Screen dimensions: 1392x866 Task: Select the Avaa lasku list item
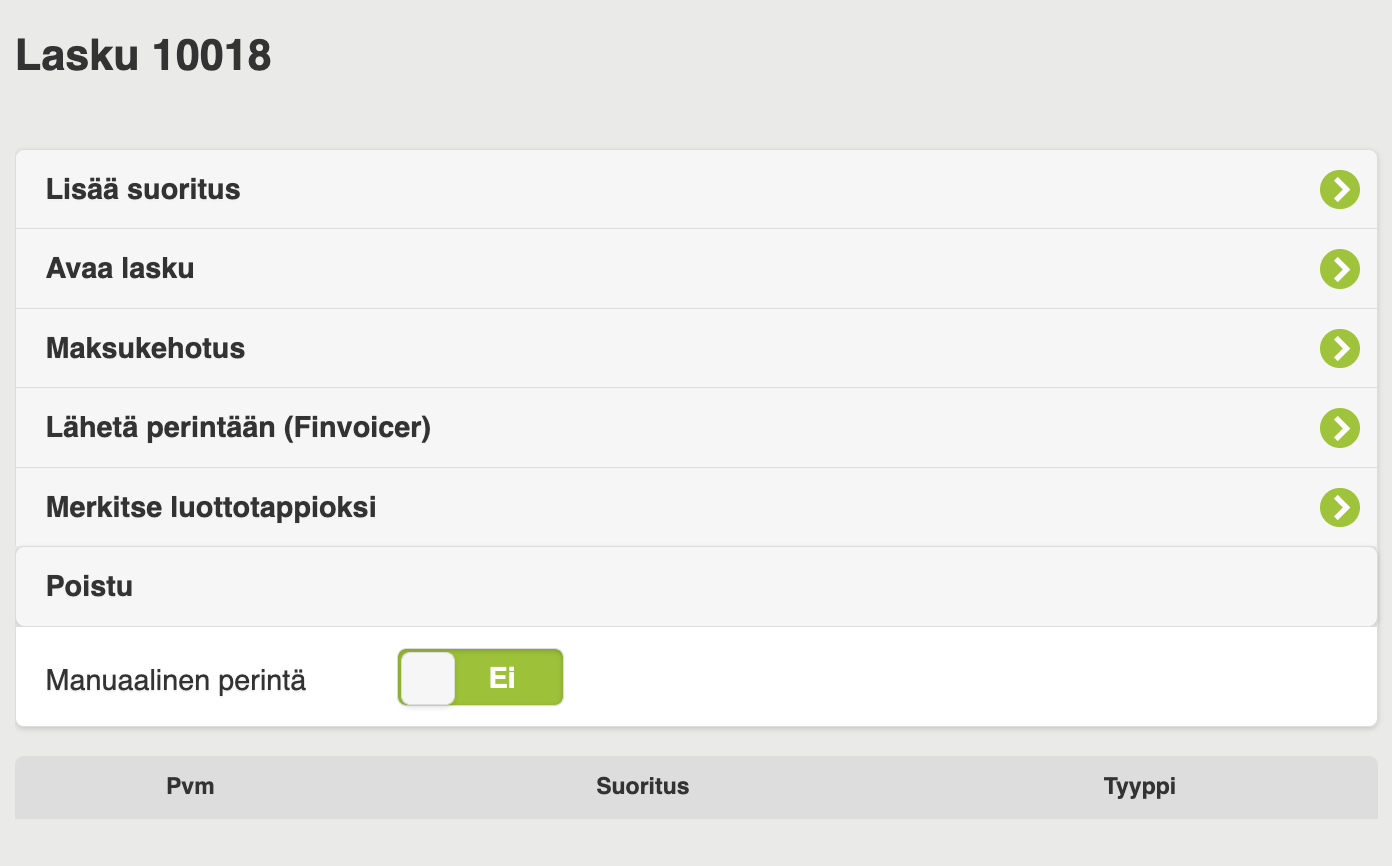696,269
